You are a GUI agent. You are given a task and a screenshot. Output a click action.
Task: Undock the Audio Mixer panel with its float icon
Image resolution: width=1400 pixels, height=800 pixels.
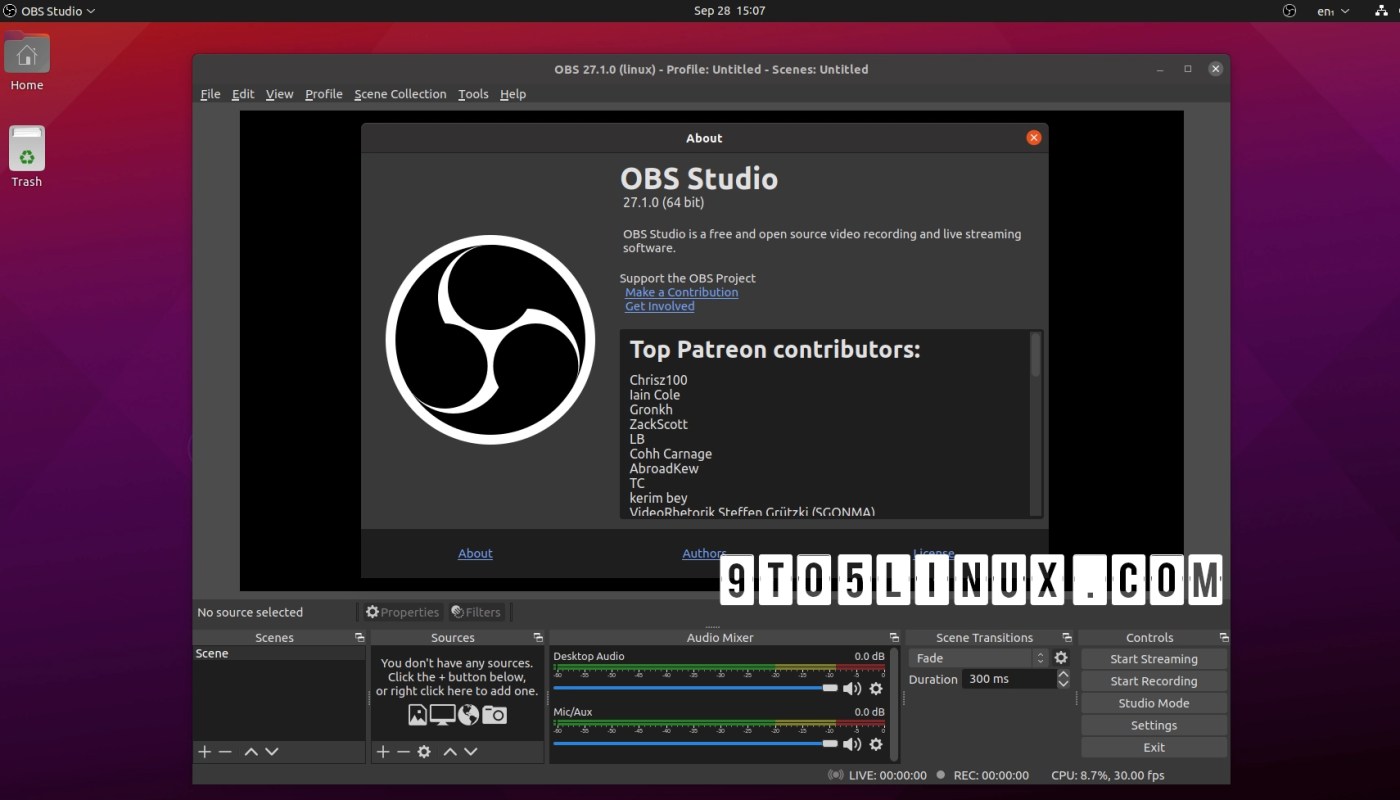pos(894,638)
